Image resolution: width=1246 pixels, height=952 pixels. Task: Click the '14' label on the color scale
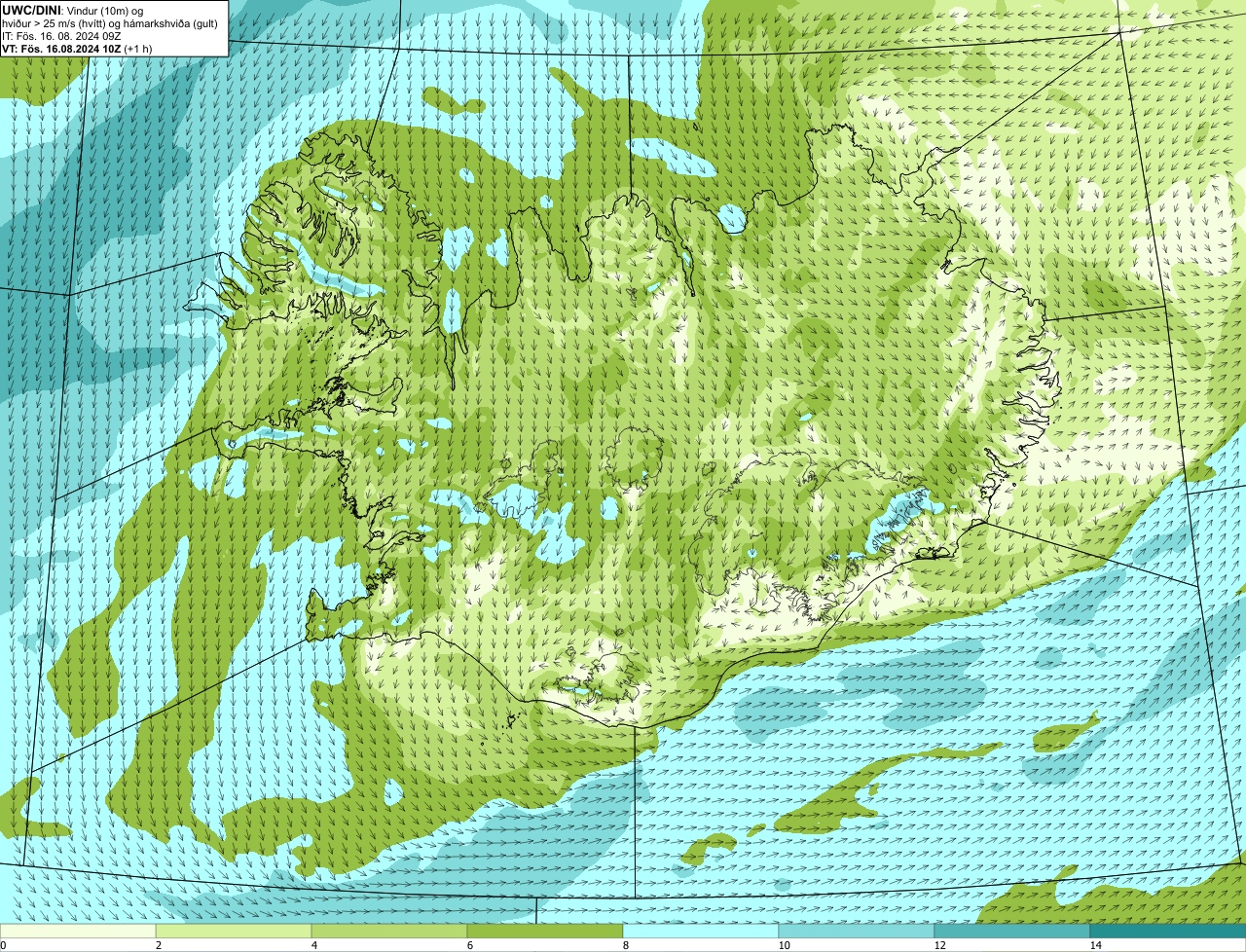[1095, 945]
